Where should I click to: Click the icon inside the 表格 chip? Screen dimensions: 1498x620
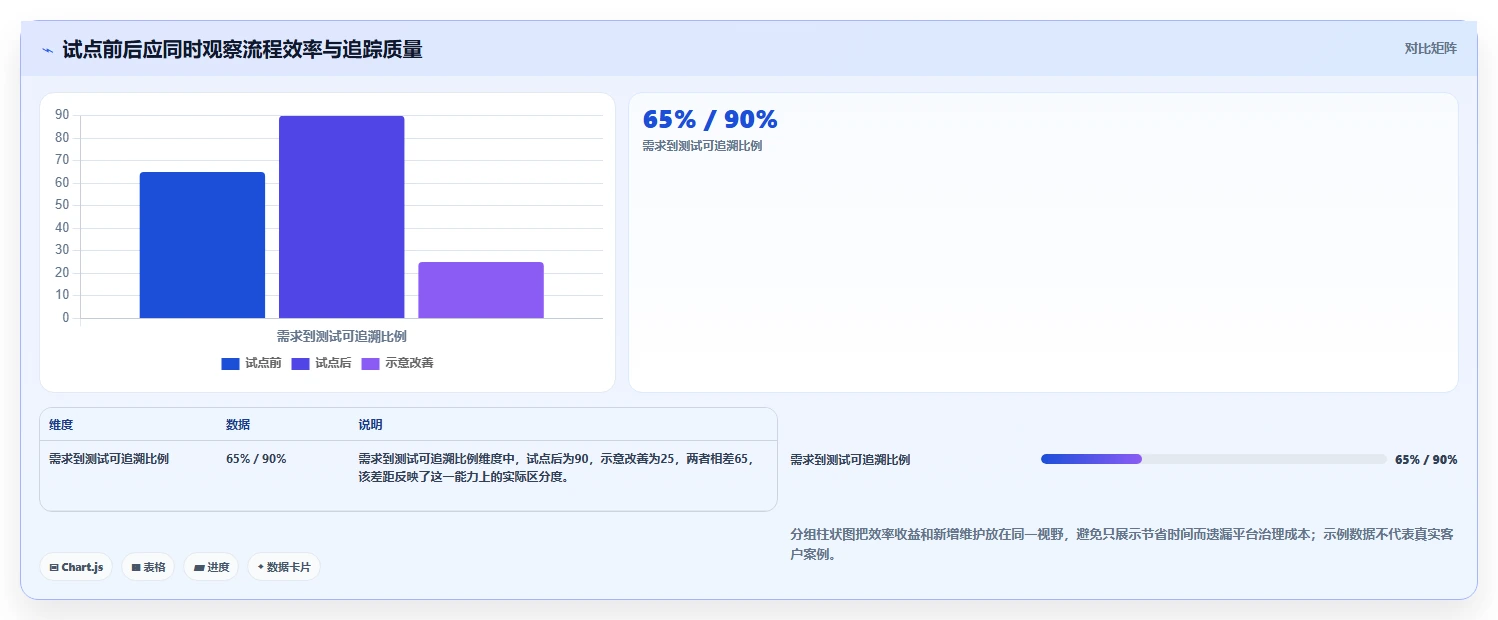136,567
